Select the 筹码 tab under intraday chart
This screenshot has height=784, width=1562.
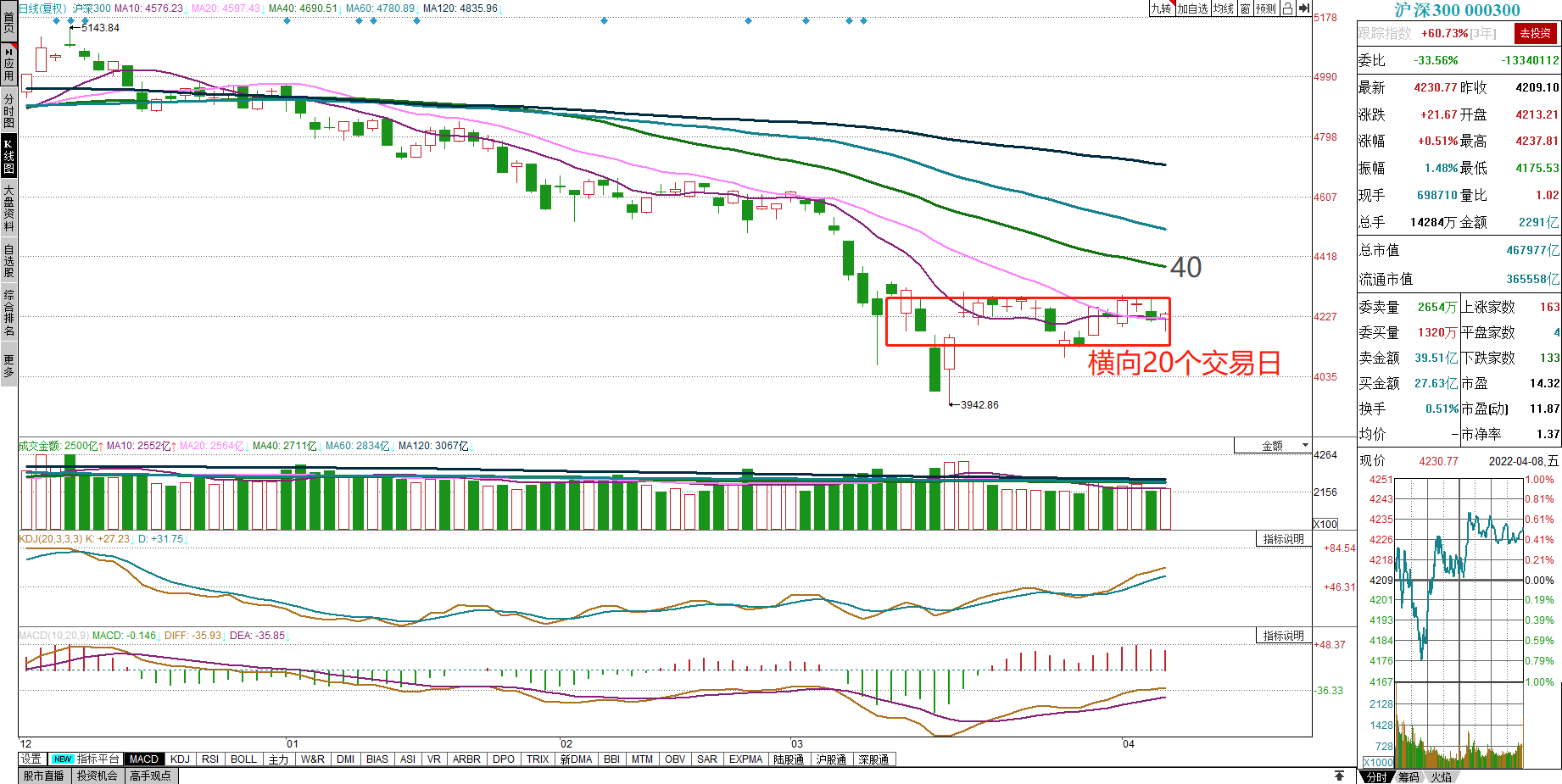pos(1409,777)
